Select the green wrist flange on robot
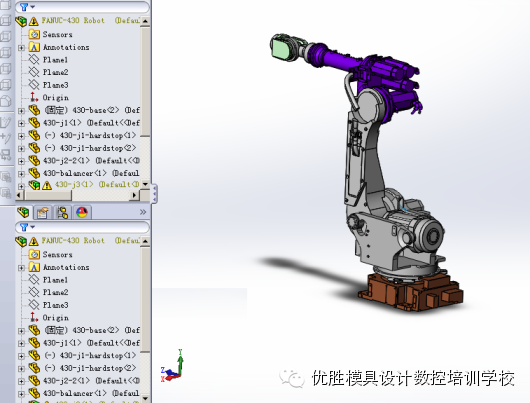This screenshot has width=530, height=403. [x=280, y=50]
